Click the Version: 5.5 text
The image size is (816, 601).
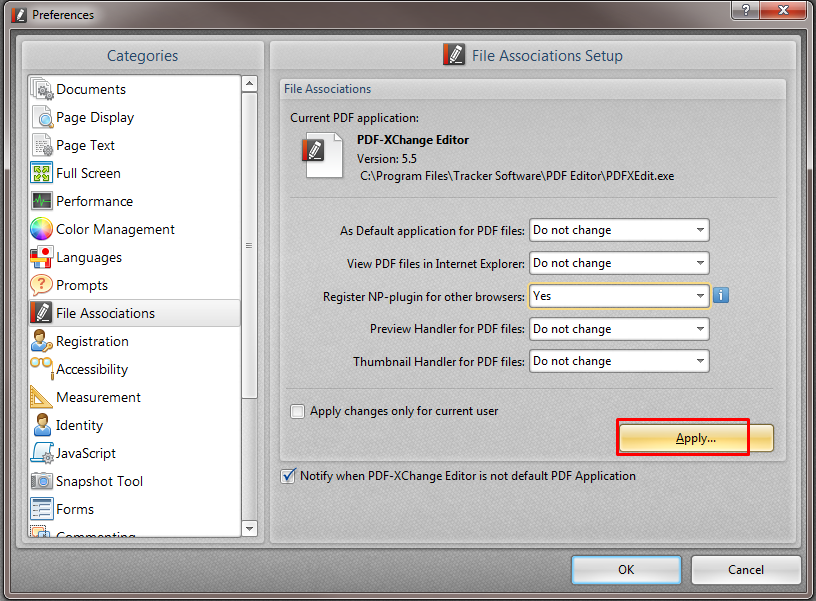387,159
